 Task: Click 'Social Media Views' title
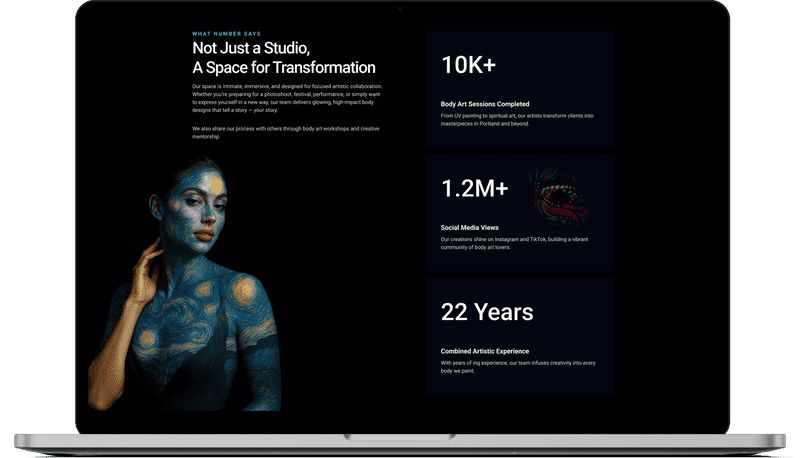pos(469,227)
